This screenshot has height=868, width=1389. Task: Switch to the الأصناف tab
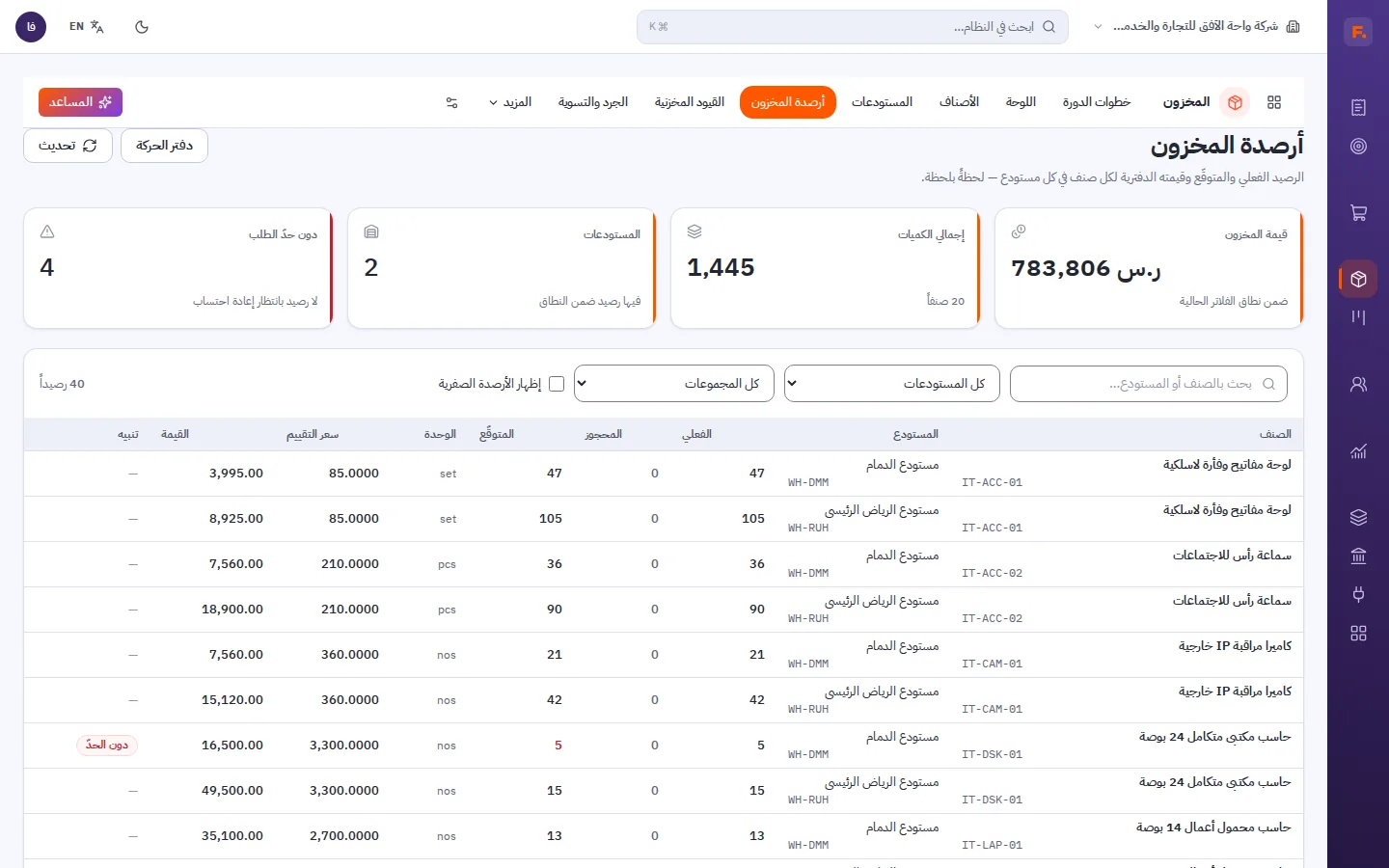959,102
